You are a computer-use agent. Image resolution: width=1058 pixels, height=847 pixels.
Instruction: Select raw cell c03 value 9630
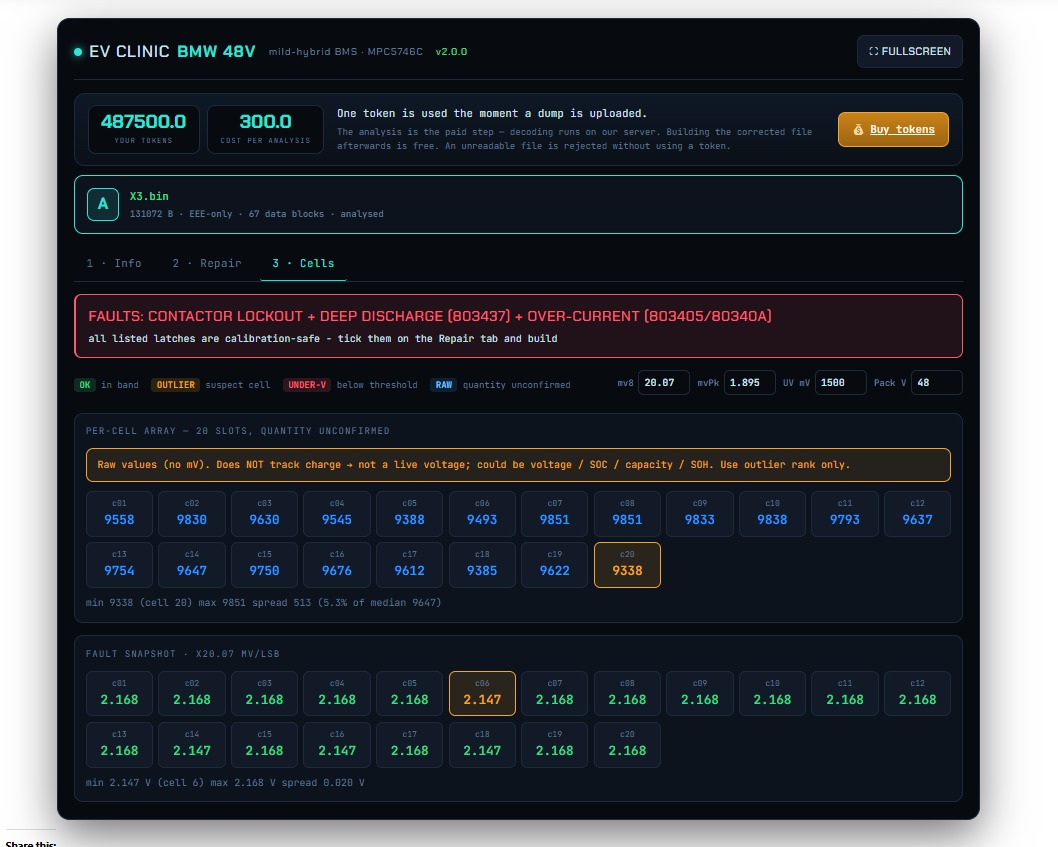[264, 514]
